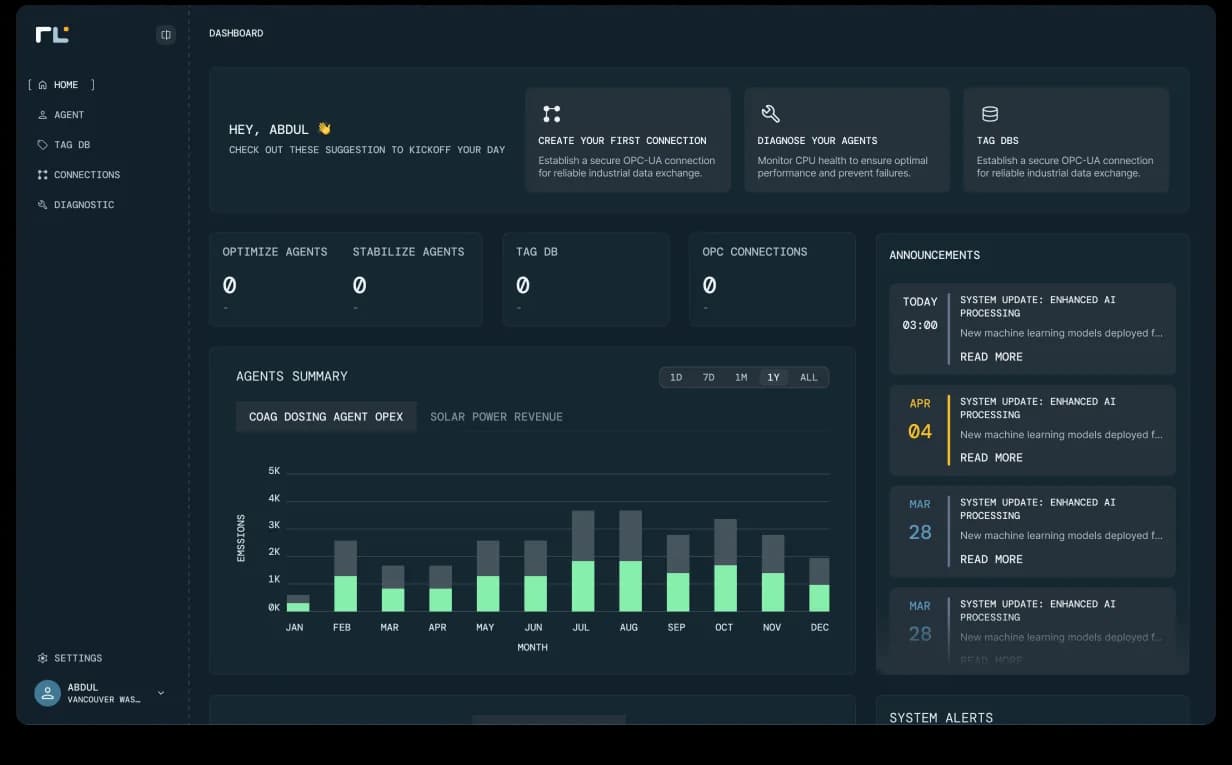Viewport: 1232px width, 765px height.
Task: Open Settings in the sidebar
Action: tap(70, 658)
